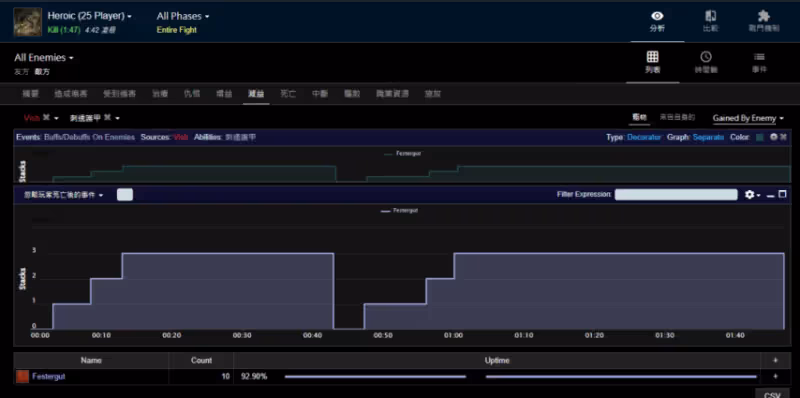Click the Festergut uptime bar

coord(520,377)
